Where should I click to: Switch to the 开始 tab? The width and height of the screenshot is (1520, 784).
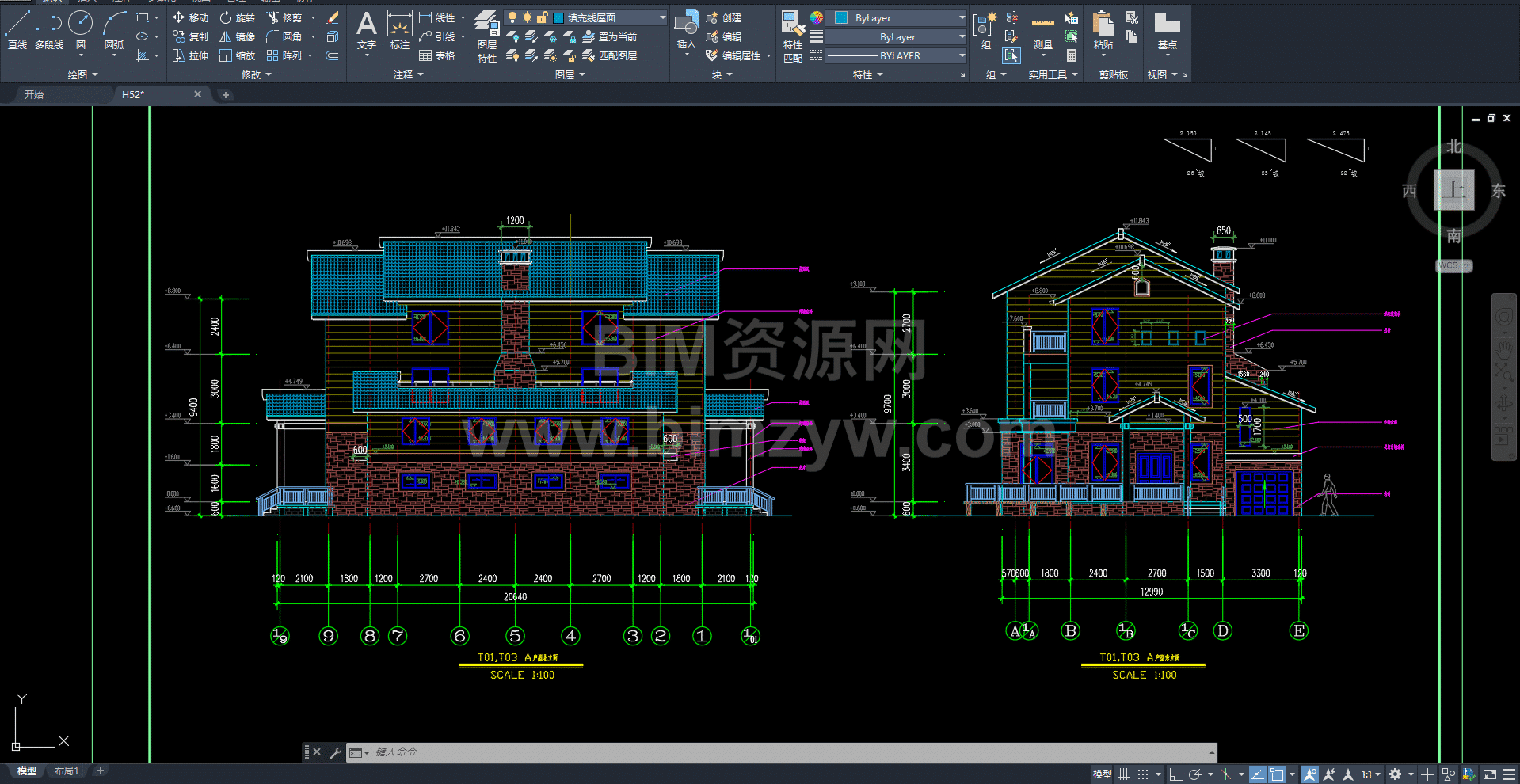[34, 94]
